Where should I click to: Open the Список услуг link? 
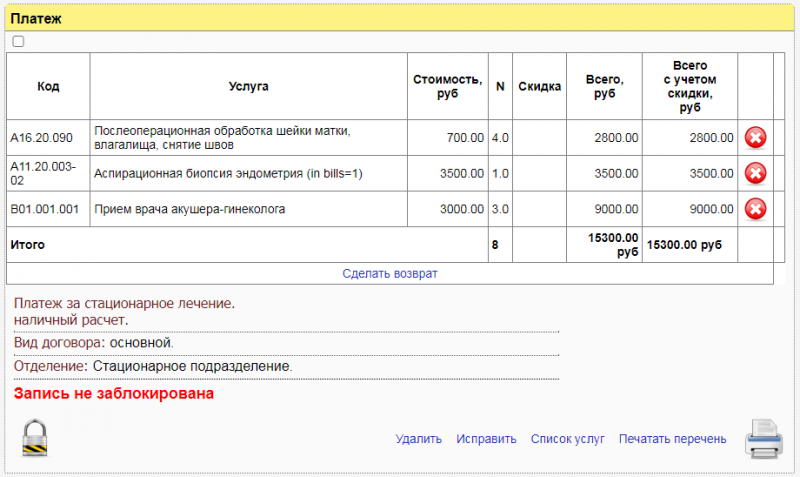coord(567,439)
